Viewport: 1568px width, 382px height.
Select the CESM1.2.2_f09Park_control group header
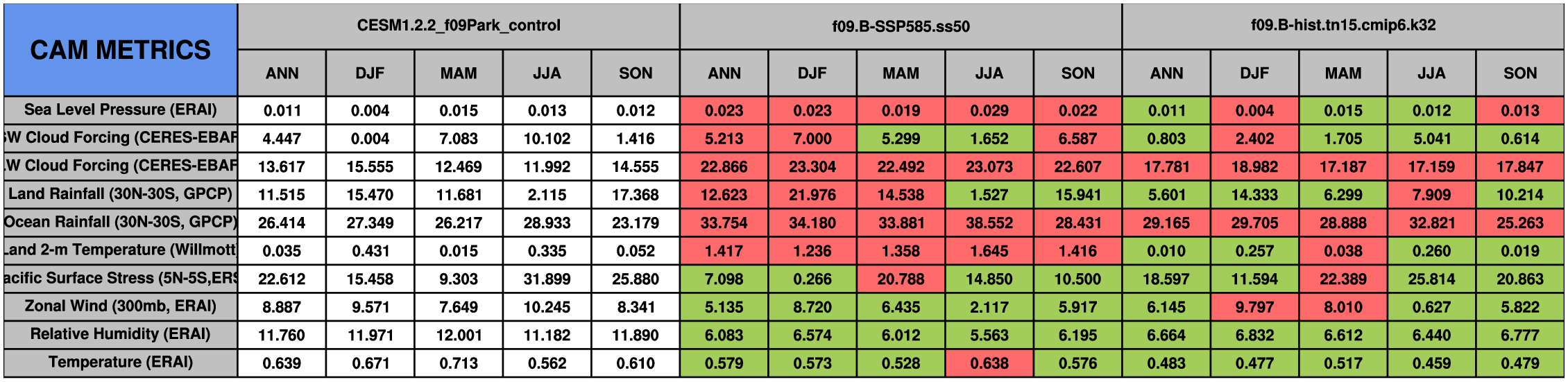(459, 26)
